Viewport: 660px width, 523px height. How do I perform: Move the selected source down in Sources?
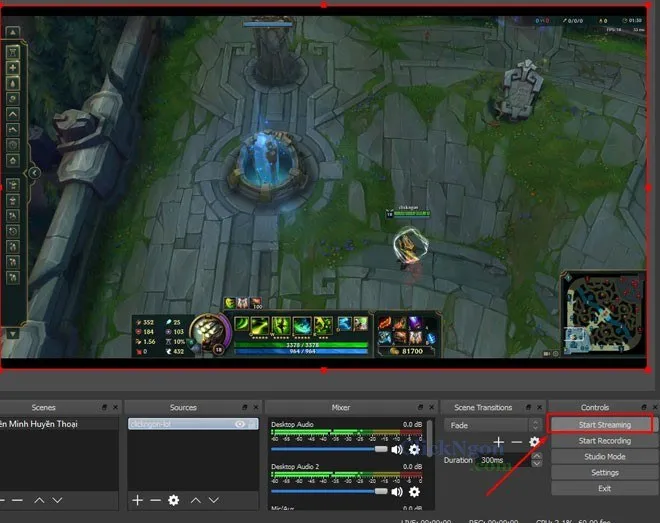tap(213, 500)
